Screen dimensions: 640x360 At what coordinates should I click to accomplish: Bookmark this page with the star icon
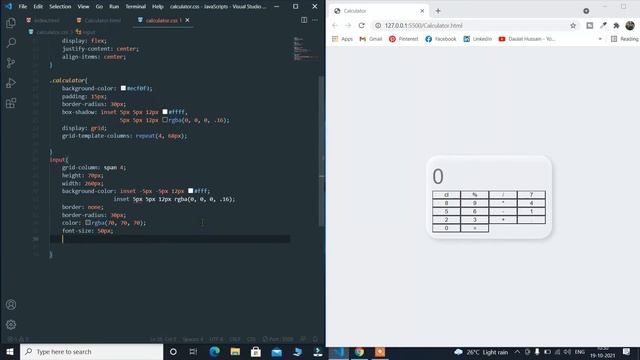coord(573,25)
